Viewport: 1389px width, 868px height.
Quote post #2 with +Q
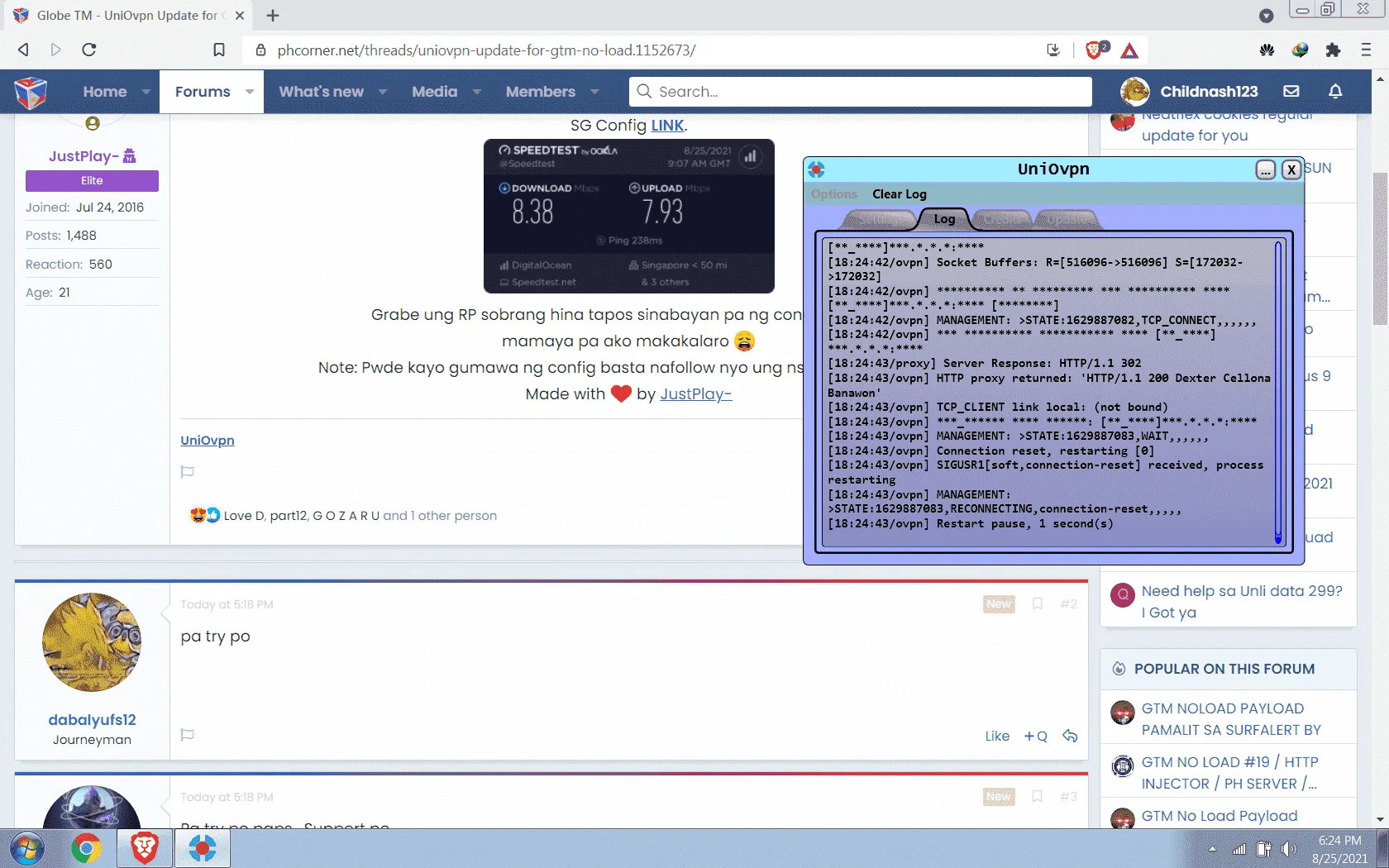click(x=1035, y=736)
